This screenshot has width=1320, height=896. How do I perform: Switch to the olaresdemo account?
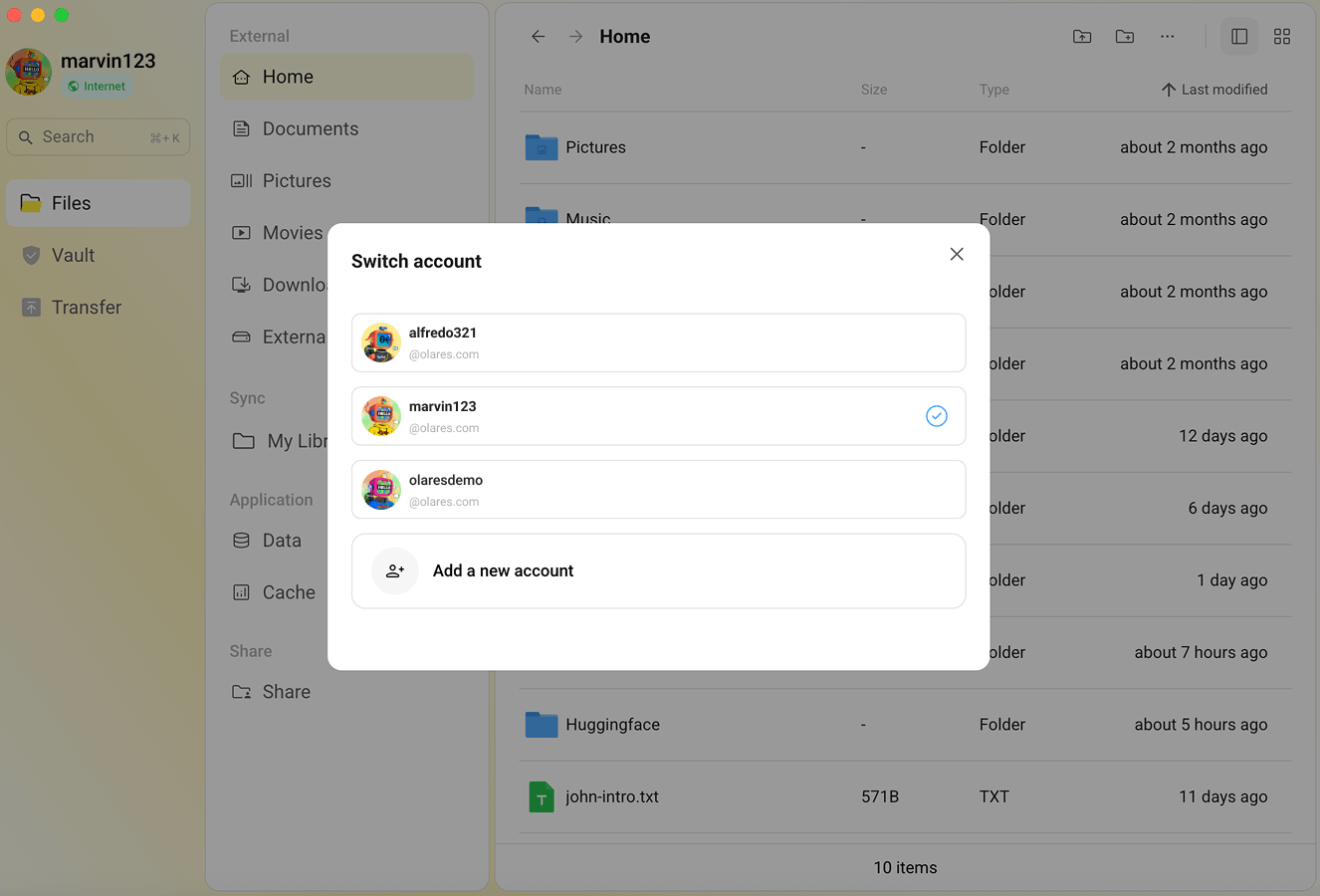click(658, 489)
